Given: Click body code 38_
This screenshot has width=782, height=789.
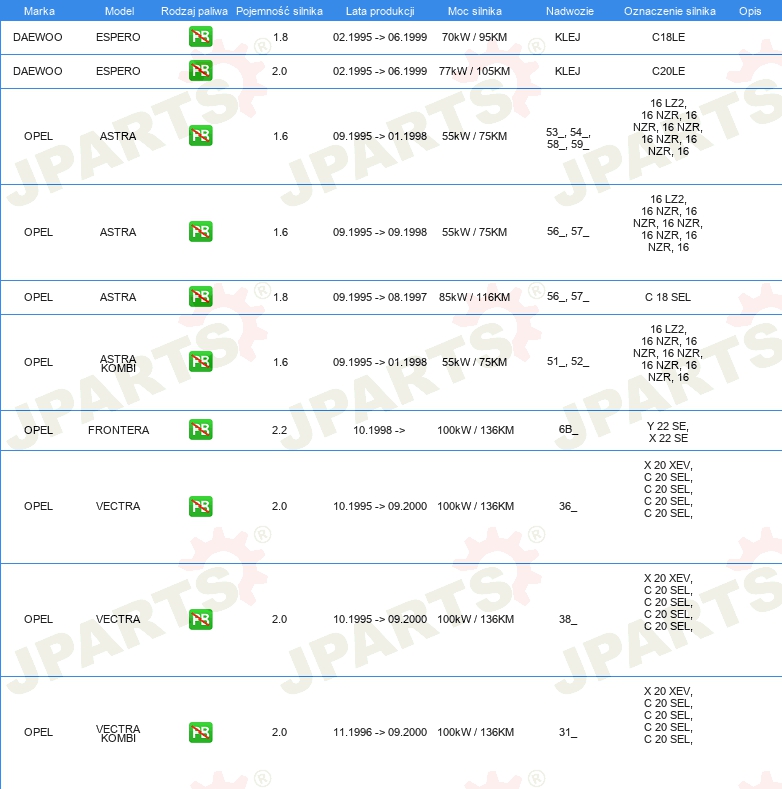Looking at the screenshot, I should pos(568,619).
